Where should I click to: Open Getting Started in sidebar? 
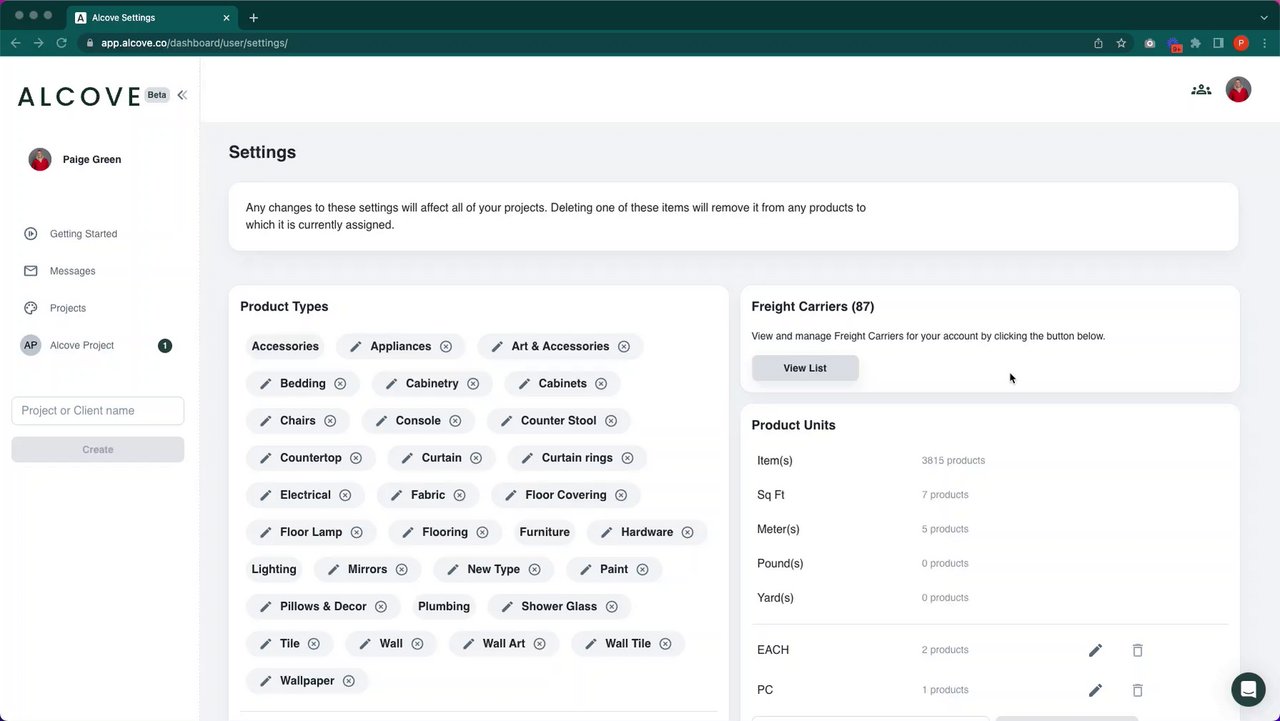[x=83, y=234]
